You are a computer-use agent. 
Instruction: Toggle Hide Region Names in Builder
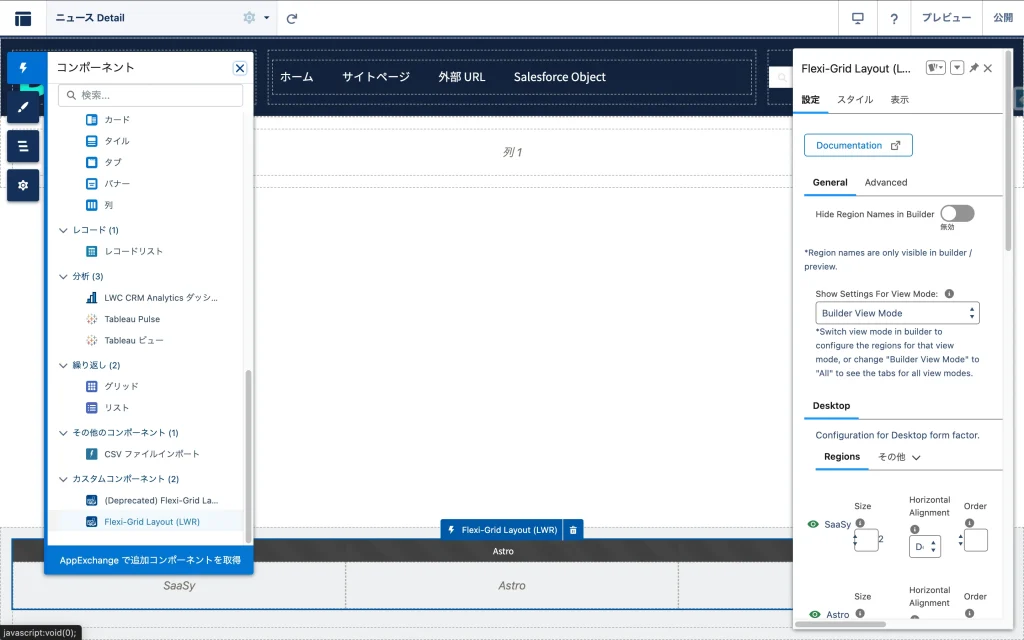coord(956,213)
